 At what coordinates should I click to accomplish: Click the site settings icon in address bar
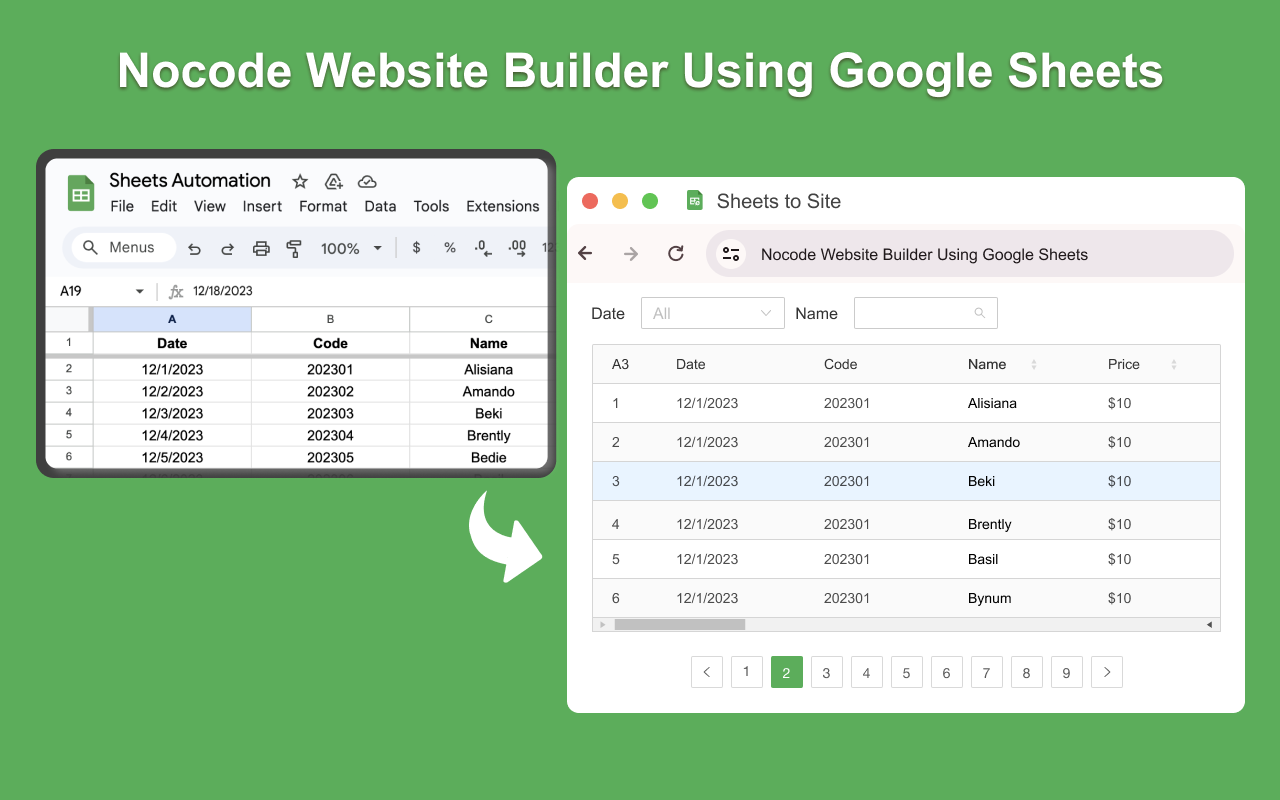point(731,254)
